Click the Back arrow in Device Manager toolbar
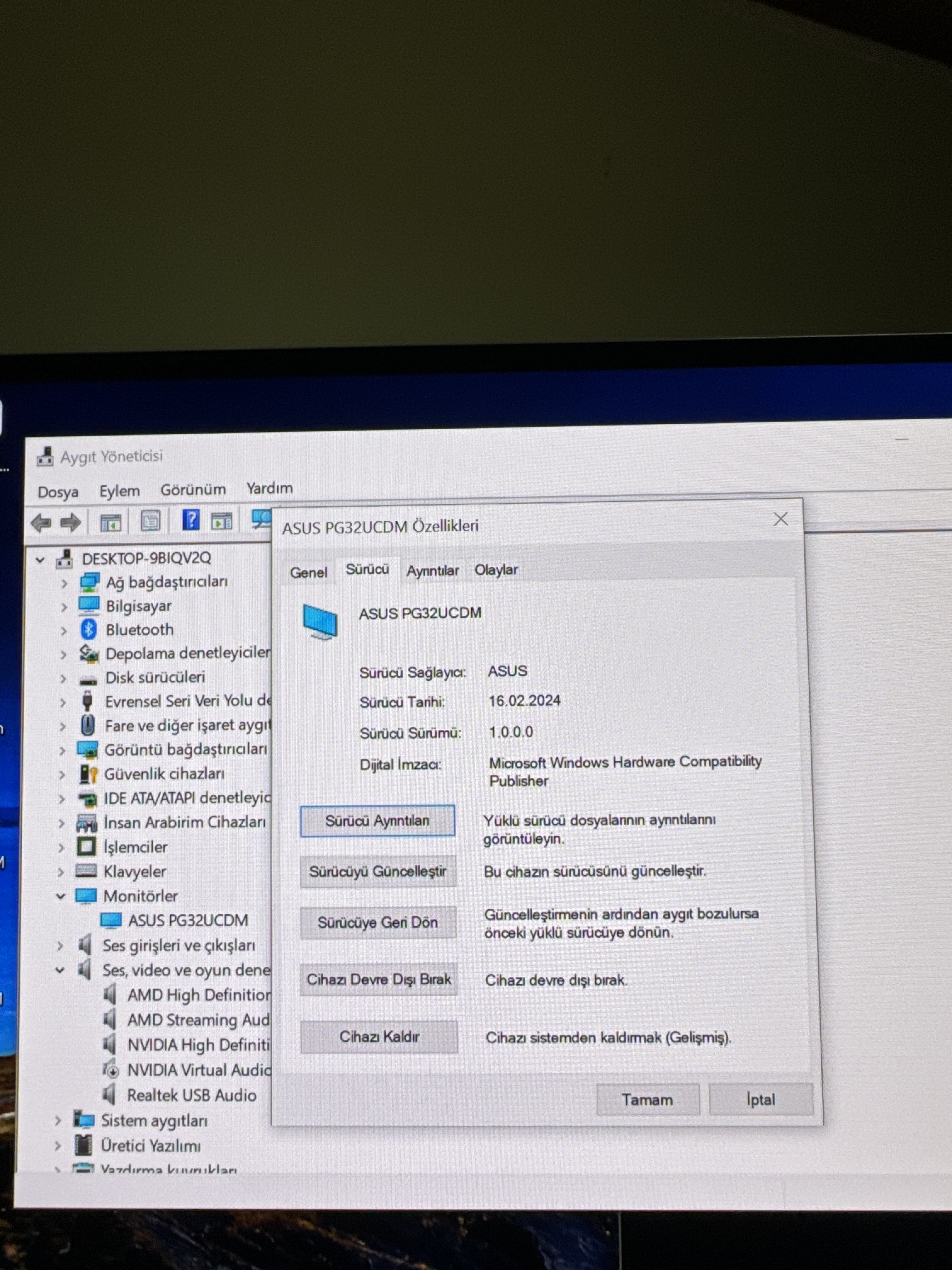This screenshot has width=952, height=1270. tap(41, 523)
